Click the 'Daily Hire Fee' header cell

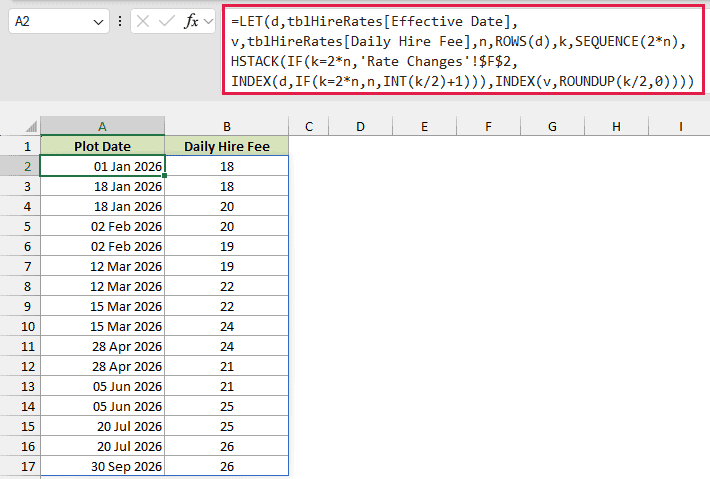[x=226, y=146]
